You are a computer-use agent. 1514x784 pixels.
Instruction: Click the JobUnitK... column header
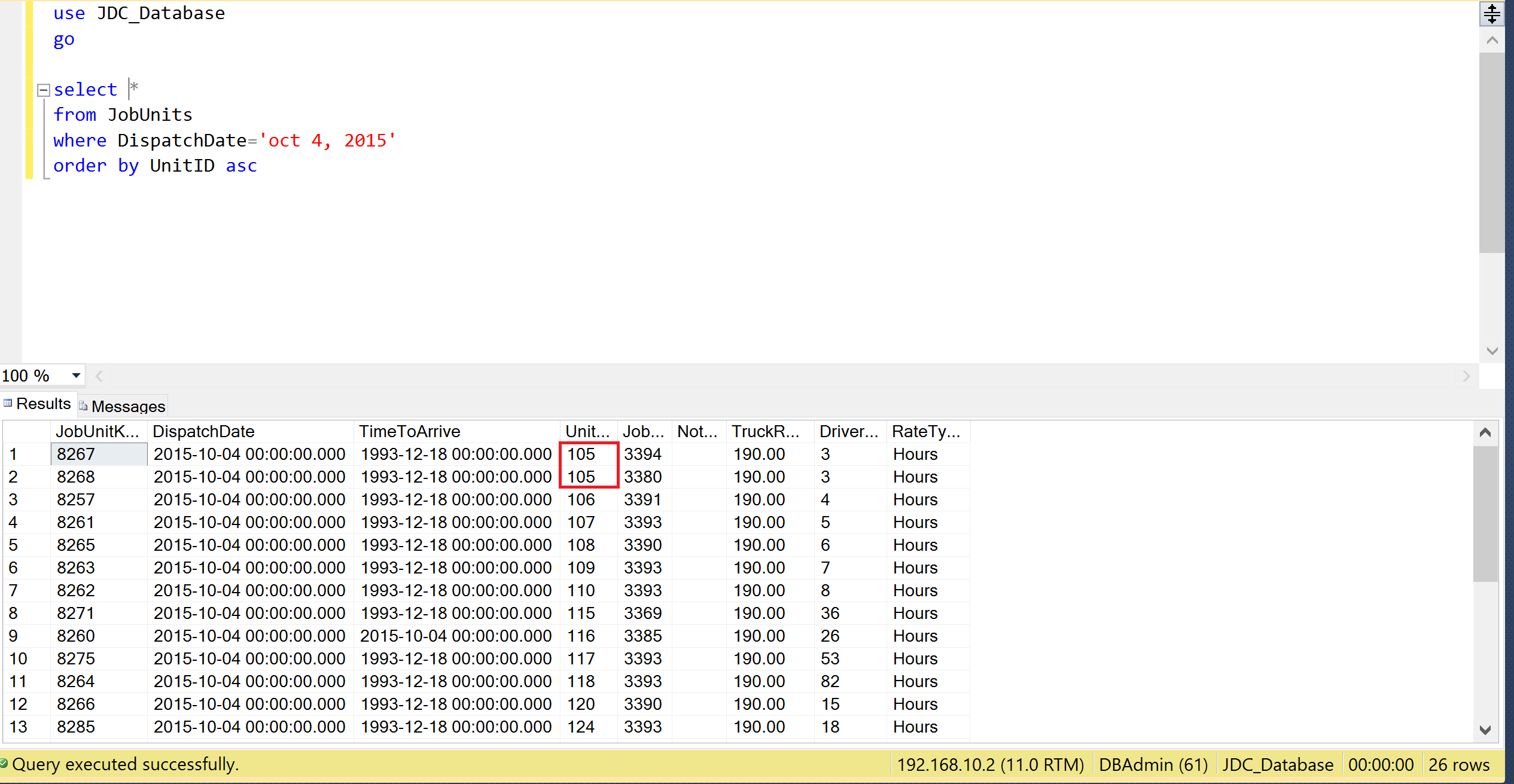98,431
